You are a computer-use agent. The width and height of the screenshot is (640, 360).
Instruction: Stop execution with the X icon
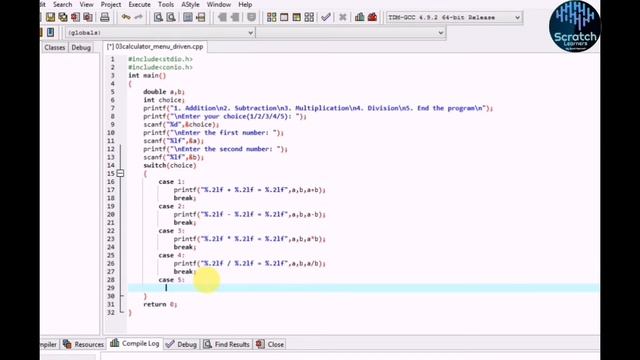pos(343,17)
